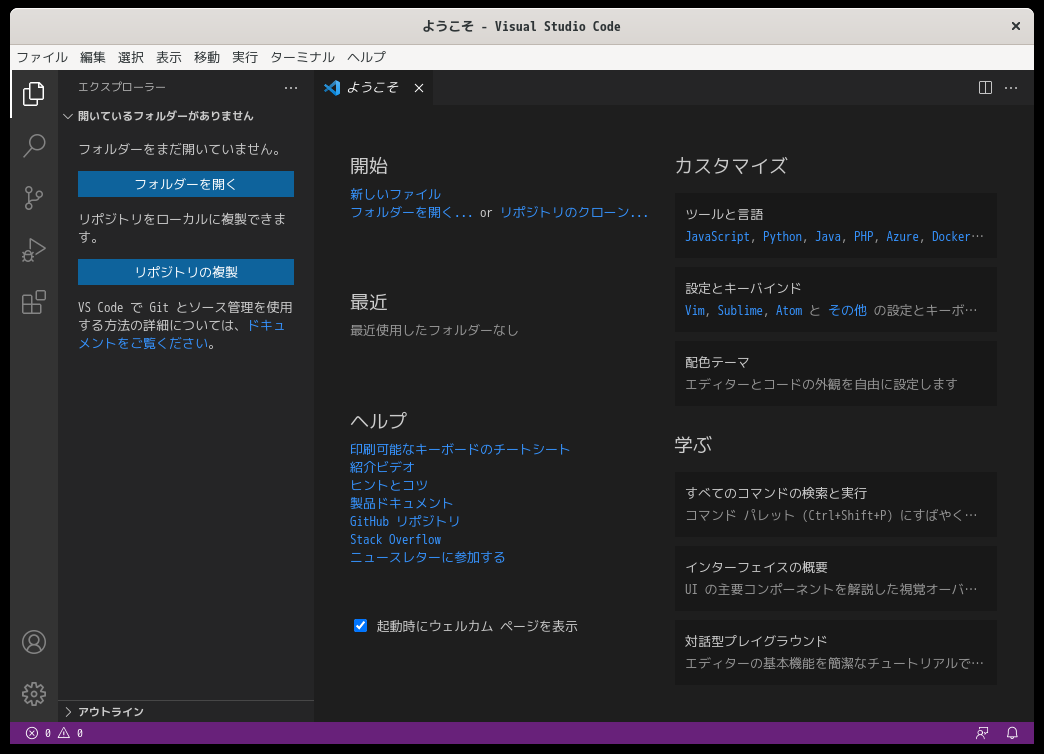Open the Stack Overflow link
Viewport: 1044px width, 754px height.
(x=395, y=540)
